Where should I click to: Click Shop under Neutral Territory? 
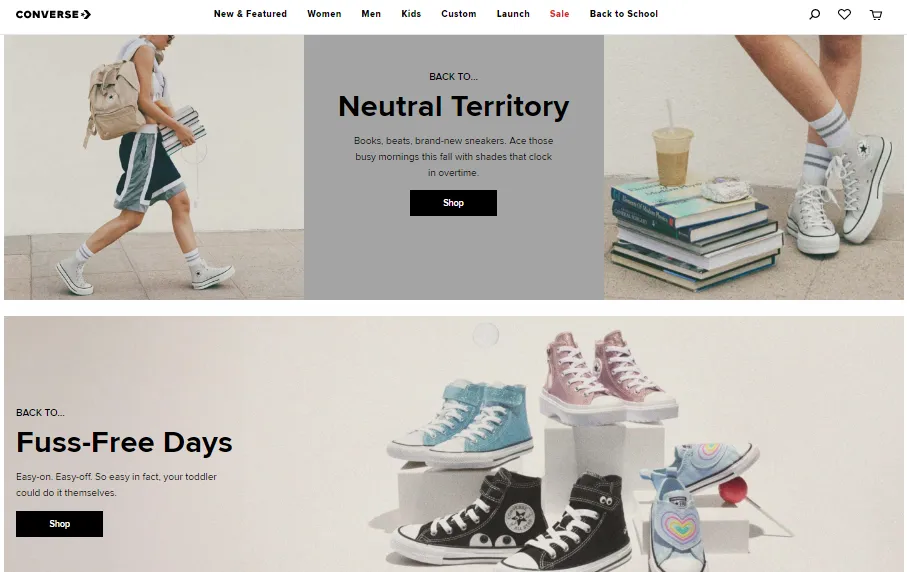pyautogui.click(x=454, y=203)
